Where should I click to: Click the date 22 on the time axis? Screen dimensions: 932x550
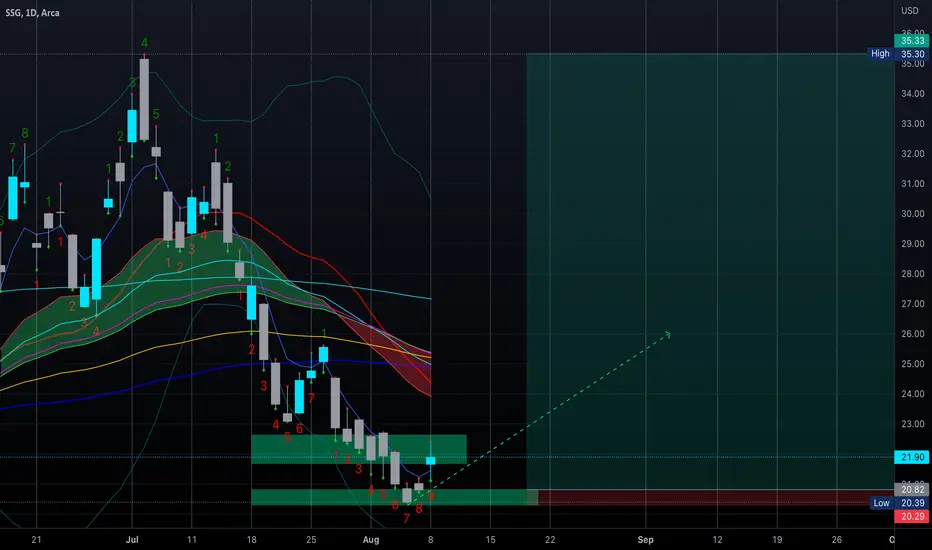pos(550,539)
